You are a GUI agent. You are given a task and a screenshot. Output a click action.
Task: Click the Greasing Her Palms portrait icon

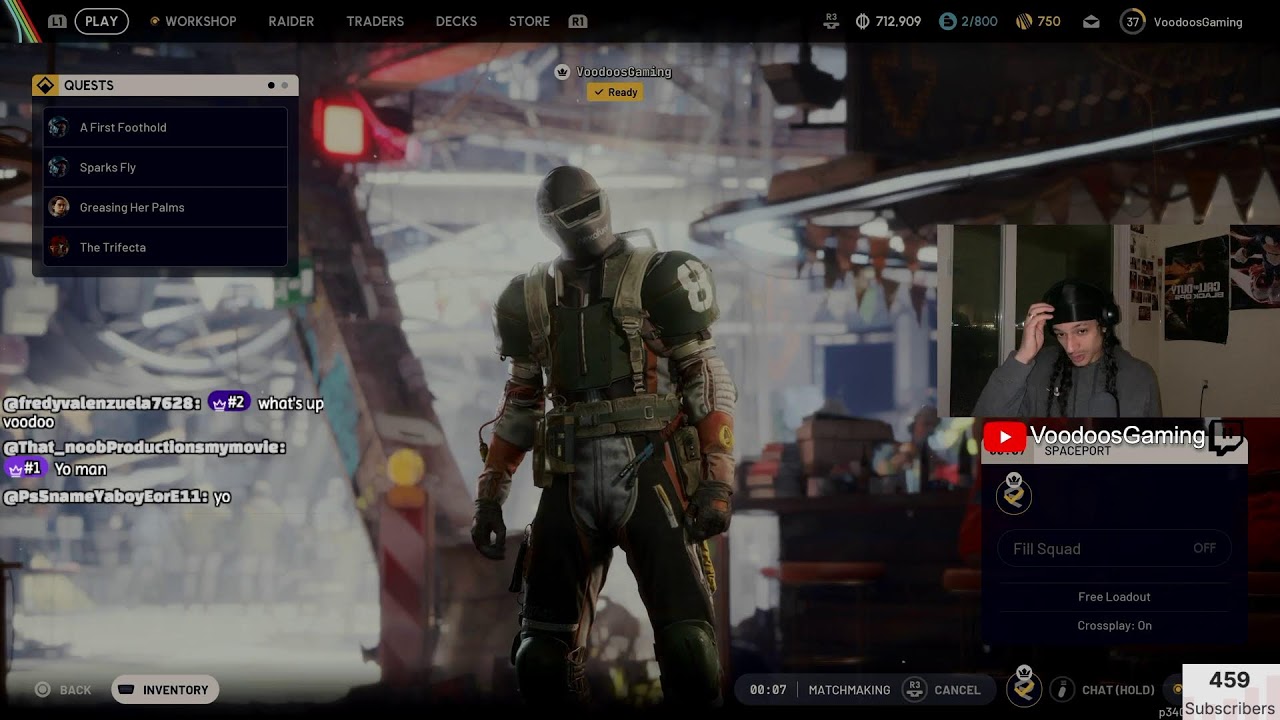(59, 207)
